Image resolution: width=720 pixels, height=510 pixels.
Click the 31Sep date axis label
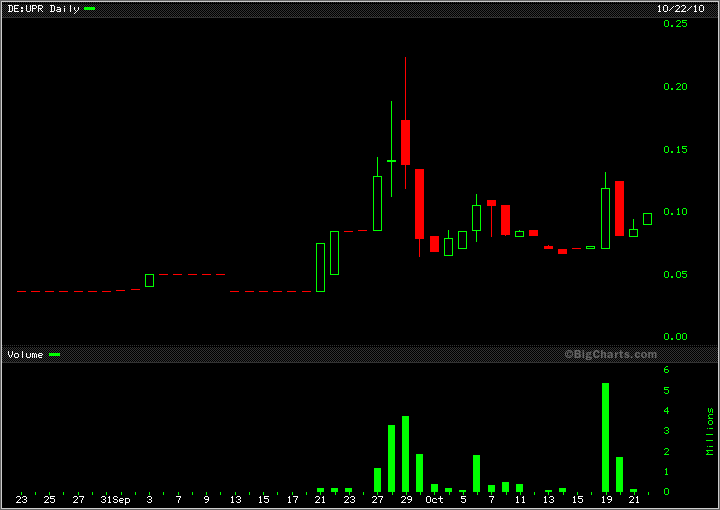coord(115,498)
